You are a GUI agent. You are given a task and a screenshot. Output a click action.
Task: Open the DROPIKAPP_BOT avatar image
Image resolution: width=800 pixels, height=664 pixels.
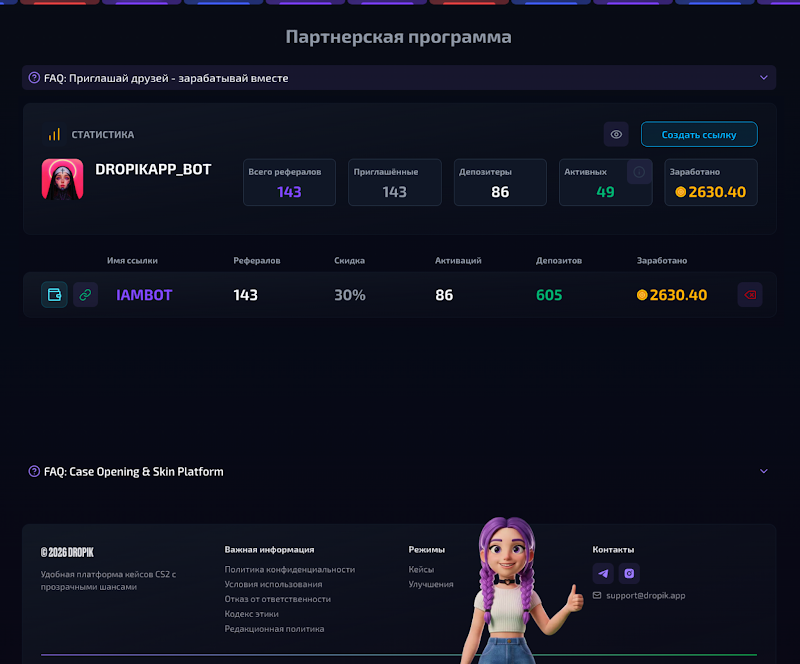[x=62, y=179]
